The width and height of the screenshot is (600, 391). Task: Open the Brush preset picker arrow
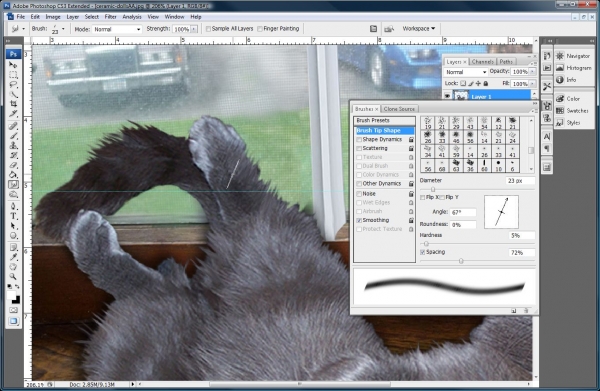pyautogui.click(x=63, y=29)
